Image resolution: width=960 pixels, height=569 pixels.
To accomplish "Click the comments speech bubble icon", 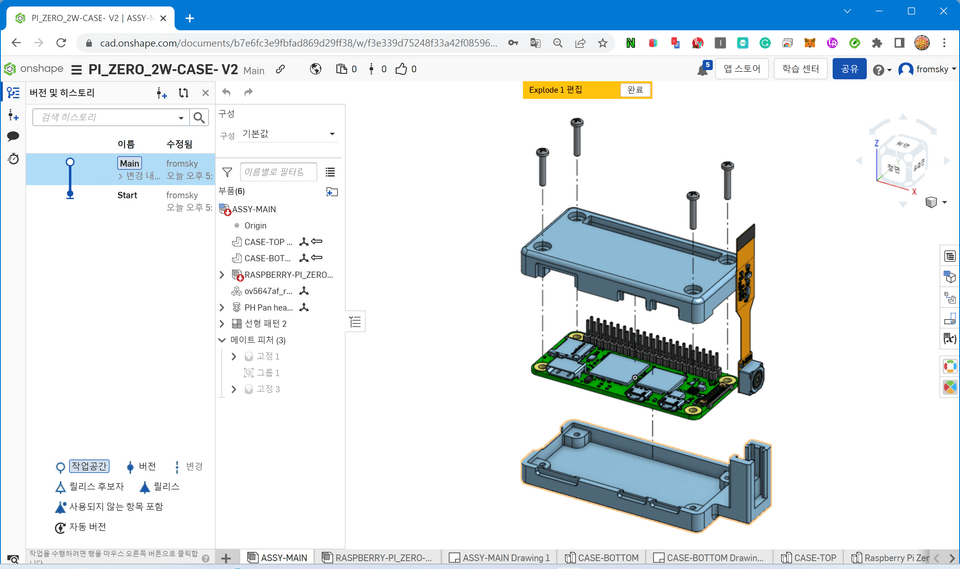I will coord(13,137).
